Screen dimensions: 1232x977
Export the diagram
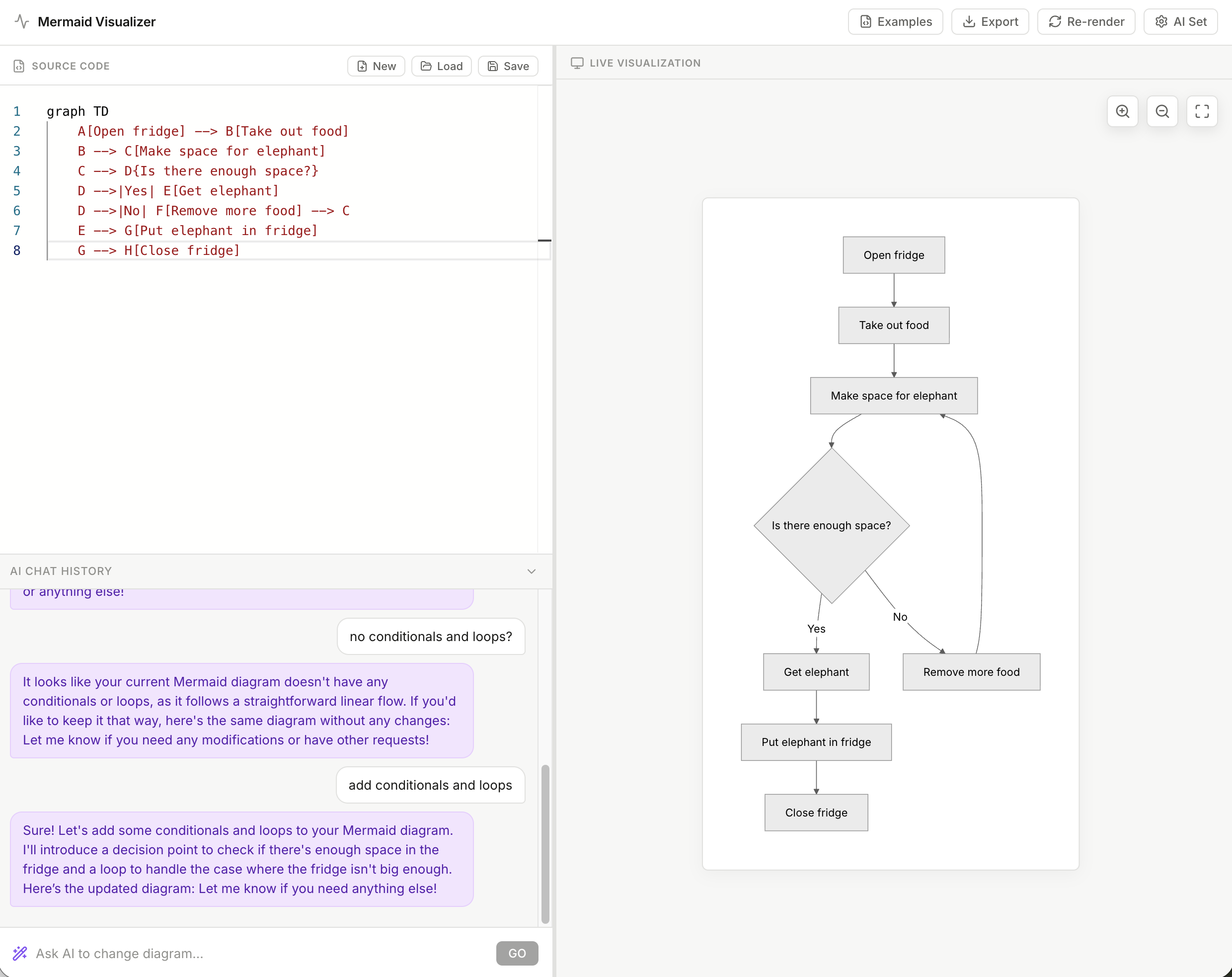coord(990,22)
